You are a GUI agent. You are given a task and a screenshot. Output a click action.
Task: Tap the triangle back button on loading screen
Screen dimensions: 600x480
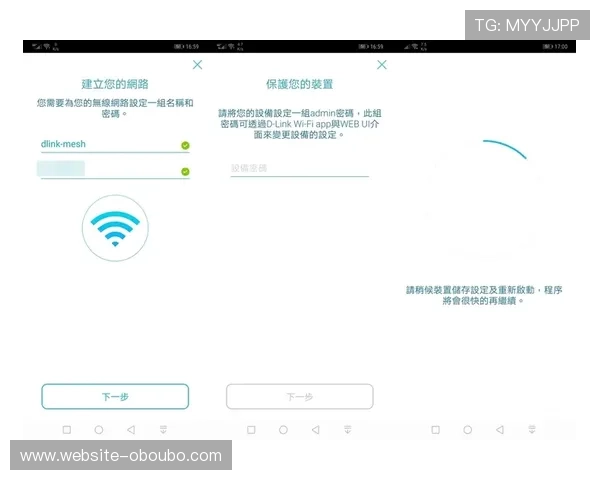pyautogui.click(x=500, y=430)
